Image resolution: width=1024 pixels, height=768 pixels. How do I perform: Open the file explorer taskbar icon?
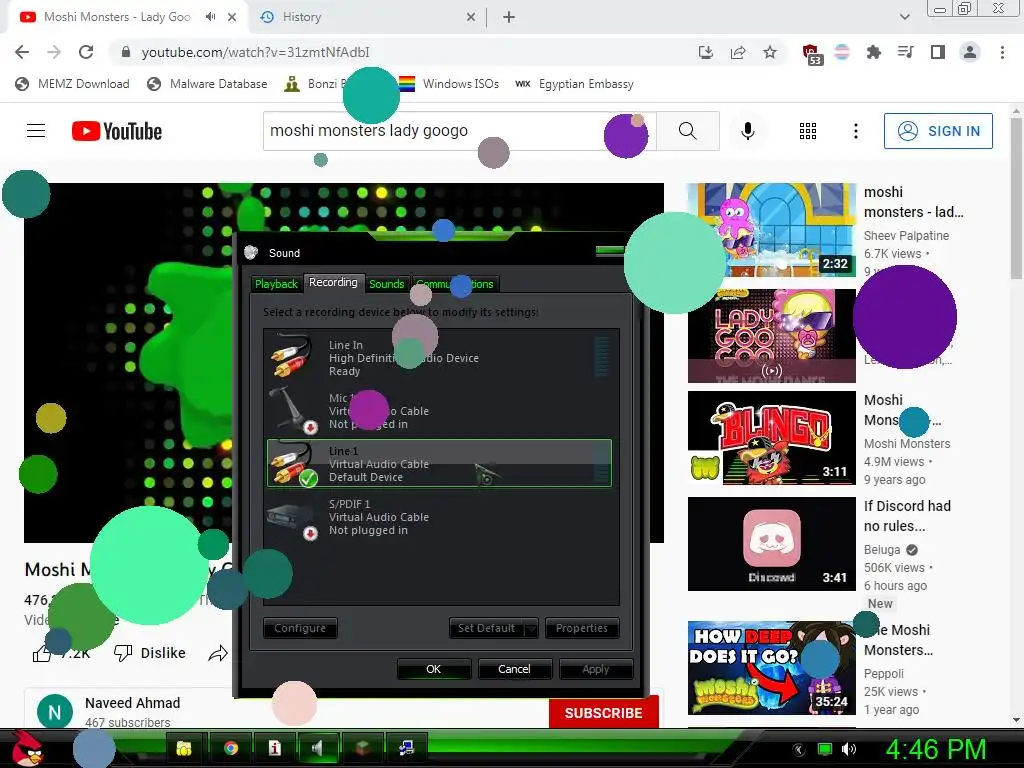tap(185, 748)
